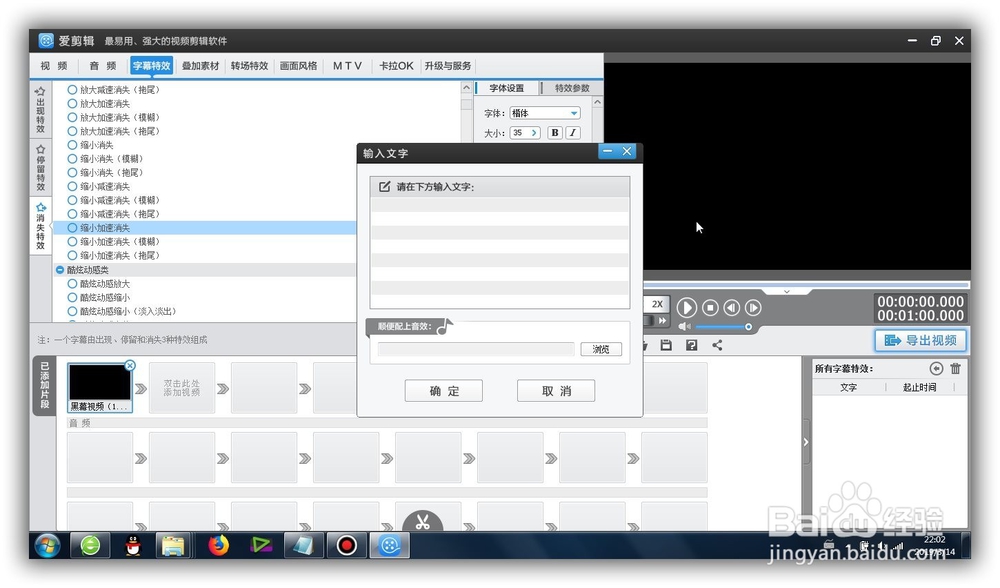The image size is (1000, 588).
Task: Open QQ penguin taskbar icon
Action: coord(132,545)
